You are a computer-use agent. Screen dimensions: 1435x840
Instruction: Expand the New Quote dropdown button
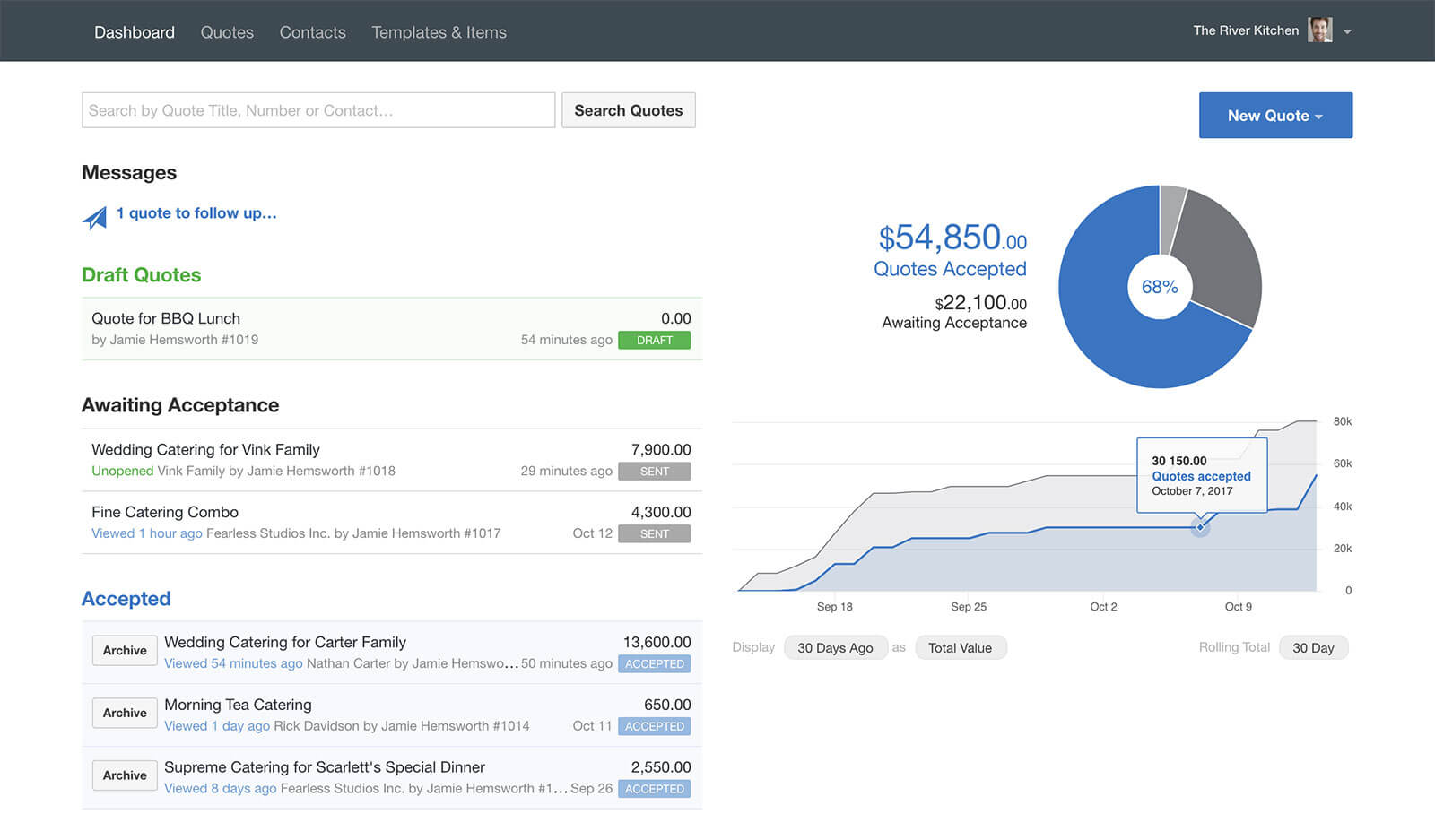click(x=1274, y=116)
